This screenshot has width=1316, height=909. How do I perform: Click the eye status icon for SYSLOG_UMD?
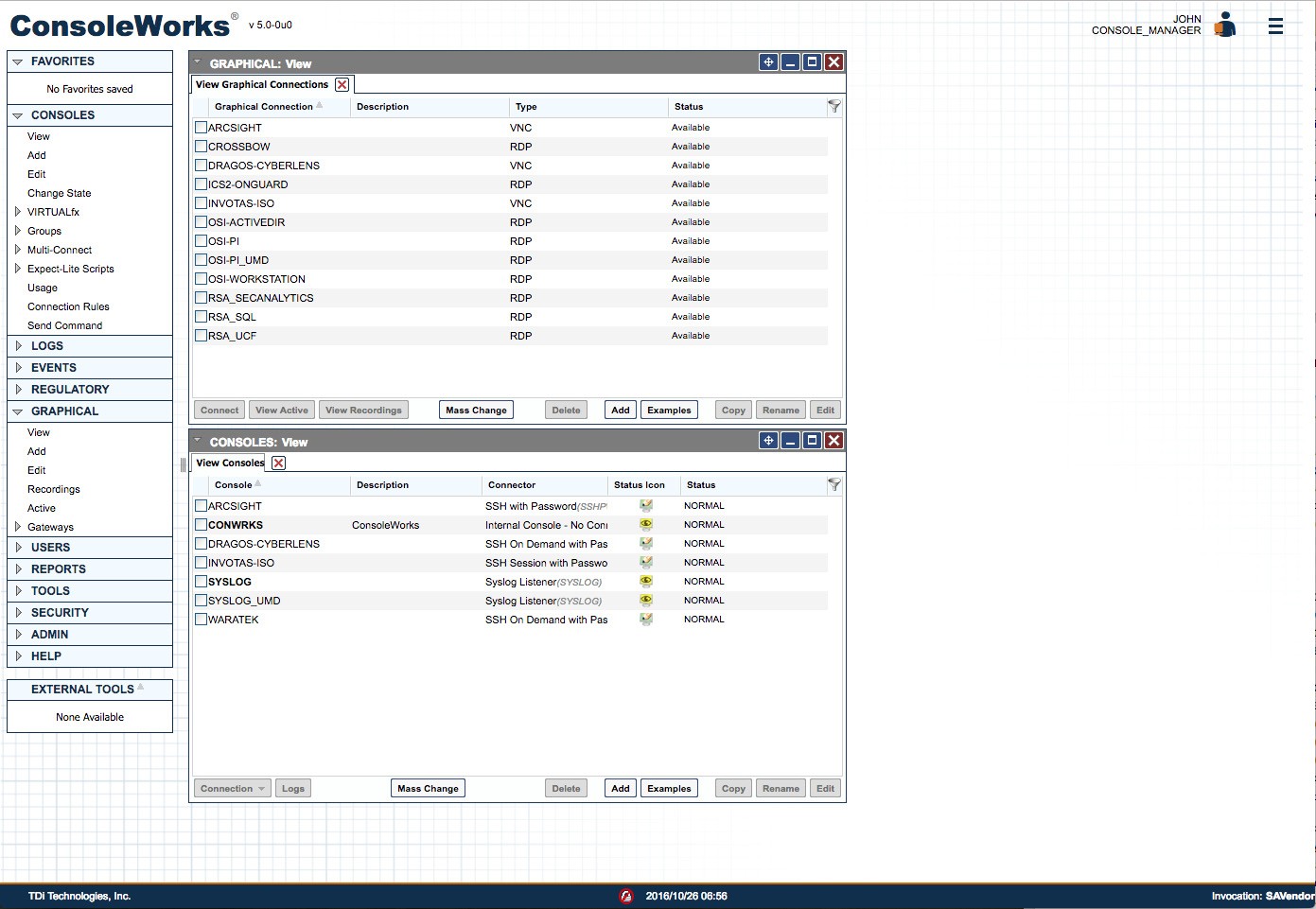coord(646,601)
